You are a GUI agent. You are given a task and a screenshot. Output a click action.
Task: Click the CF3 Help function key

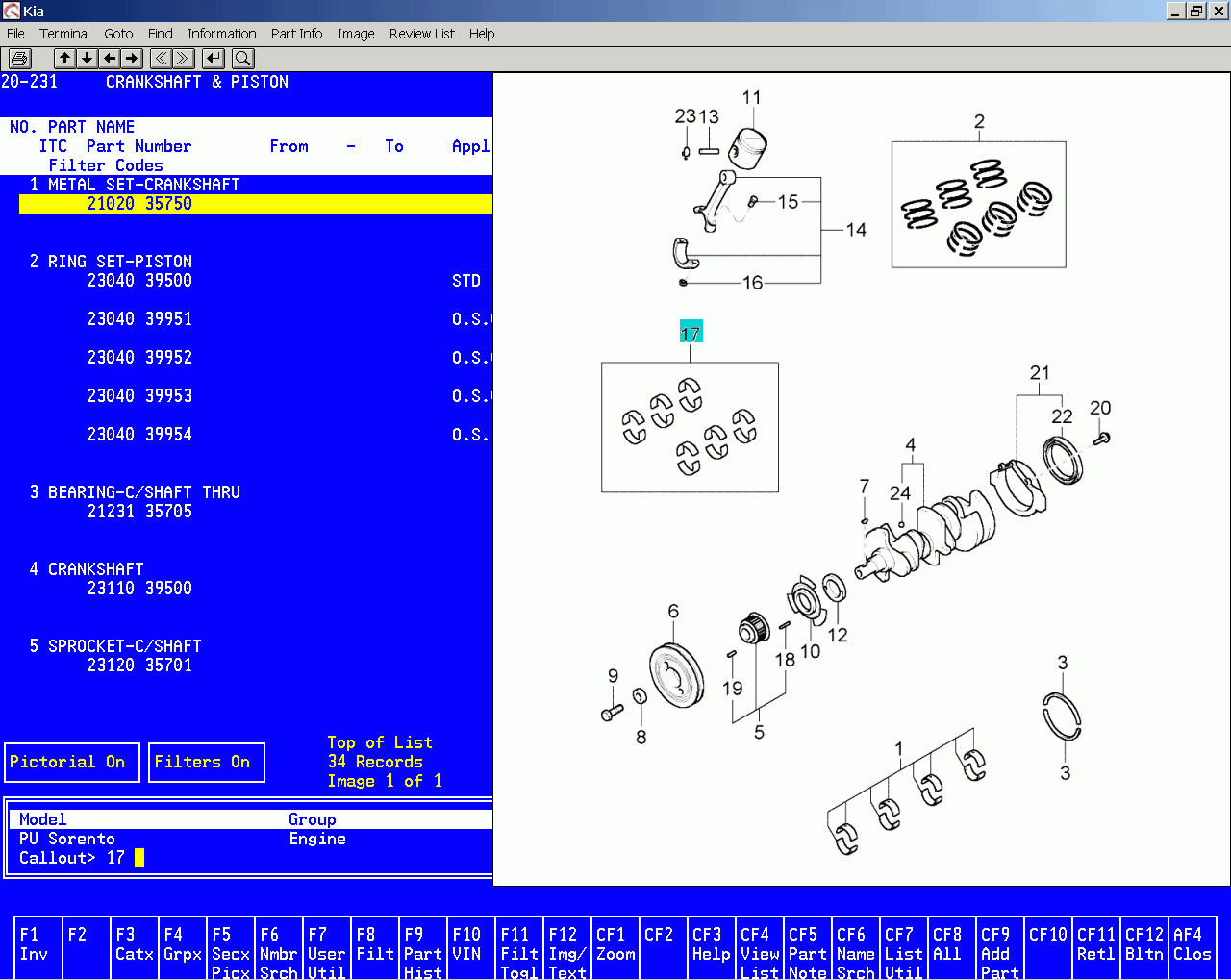tap(712, 950)
